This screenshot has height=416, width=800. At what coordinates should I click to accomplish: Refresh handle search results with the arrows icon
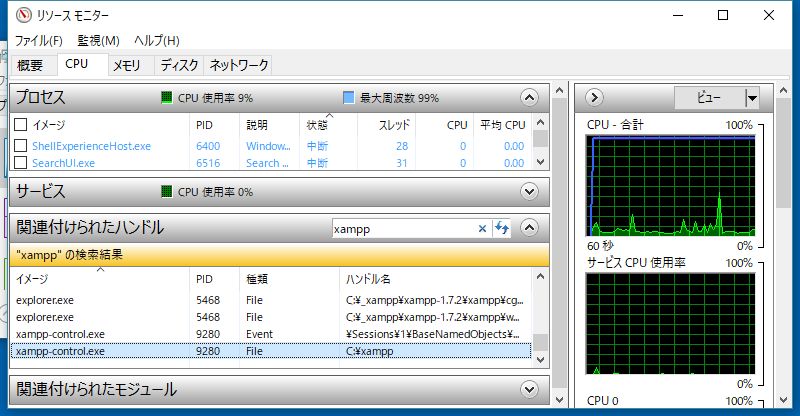(x=502, y=228)
